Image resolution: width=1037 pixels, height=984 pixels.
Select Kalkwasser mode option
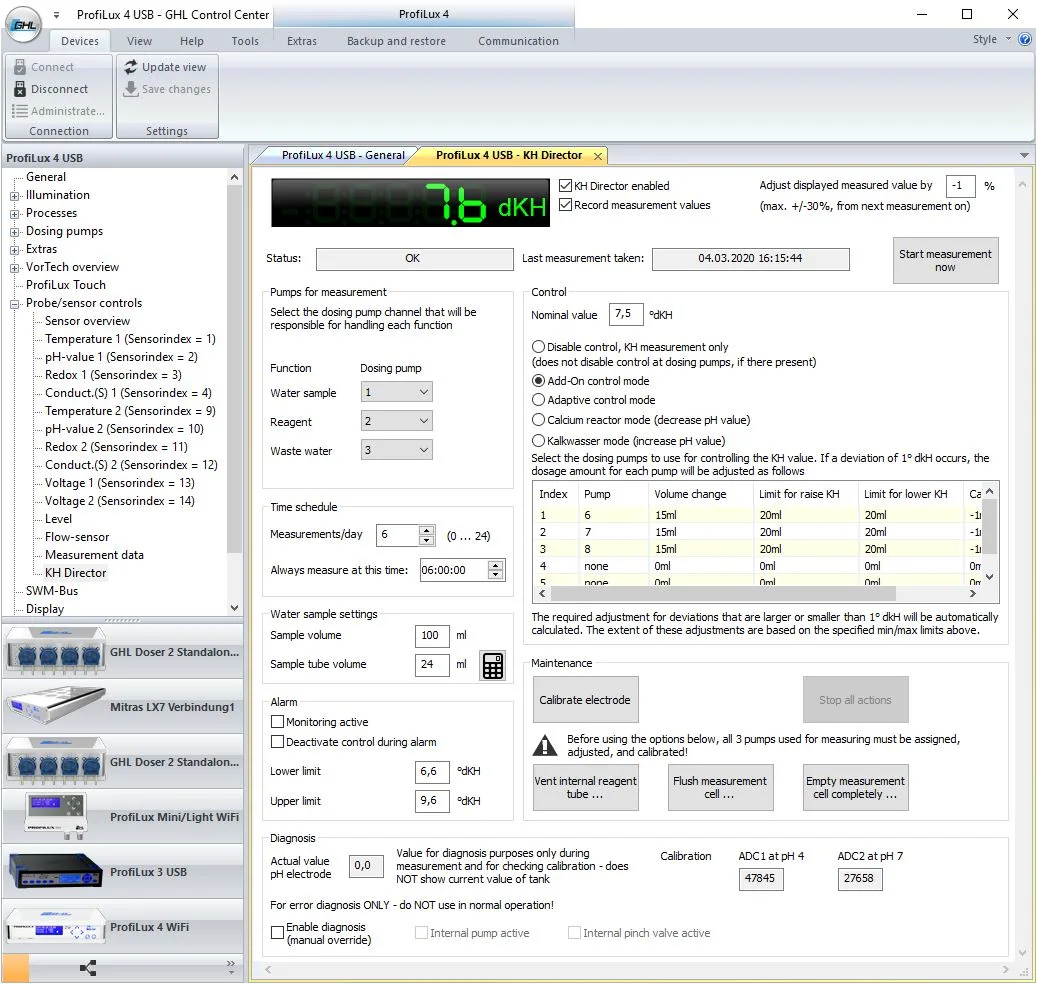538,440
